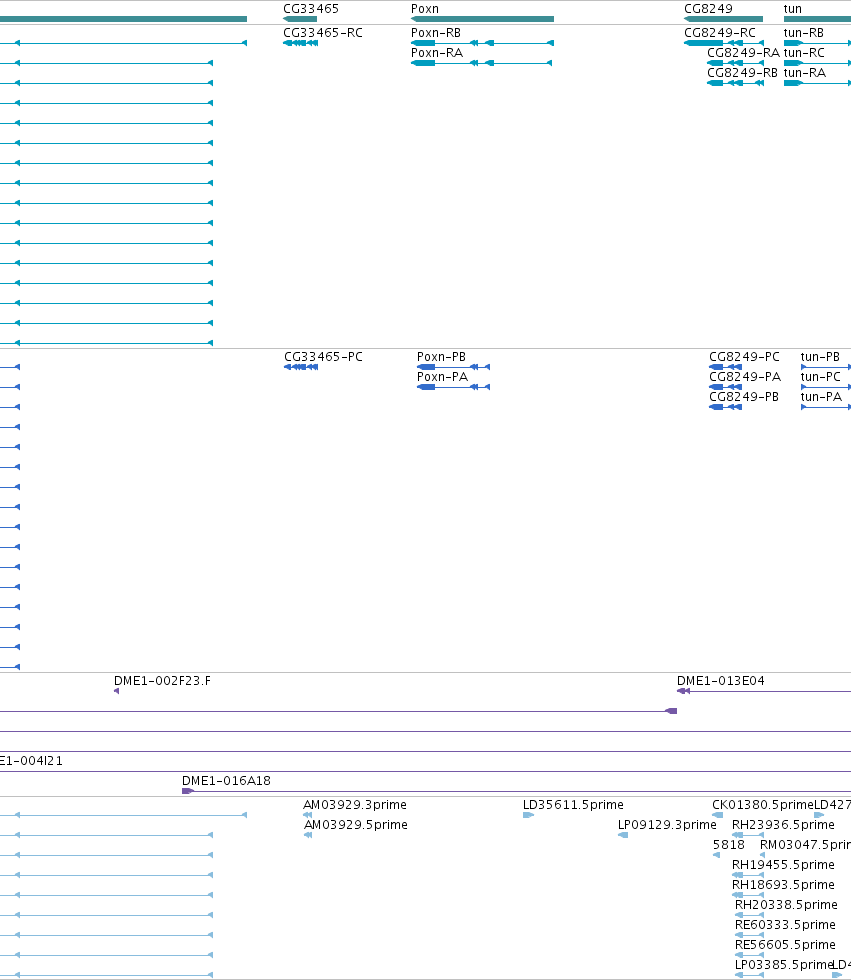The width and height of the screenshot is (851, 980).
Task: Click the AM03929.3prime EST glyph
Action: (307, 815)
